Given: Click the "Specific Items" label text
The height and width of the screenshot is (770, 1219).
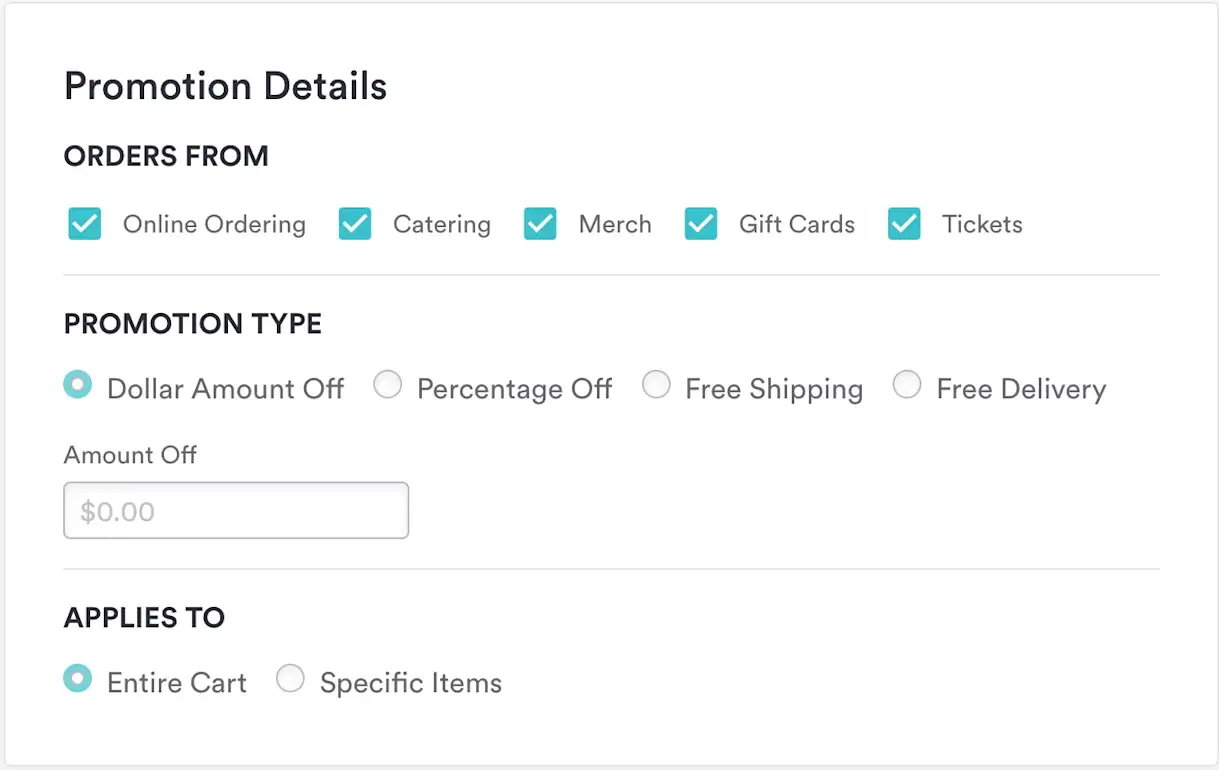Looking at the screenshot, I should (x=411, y=683).
